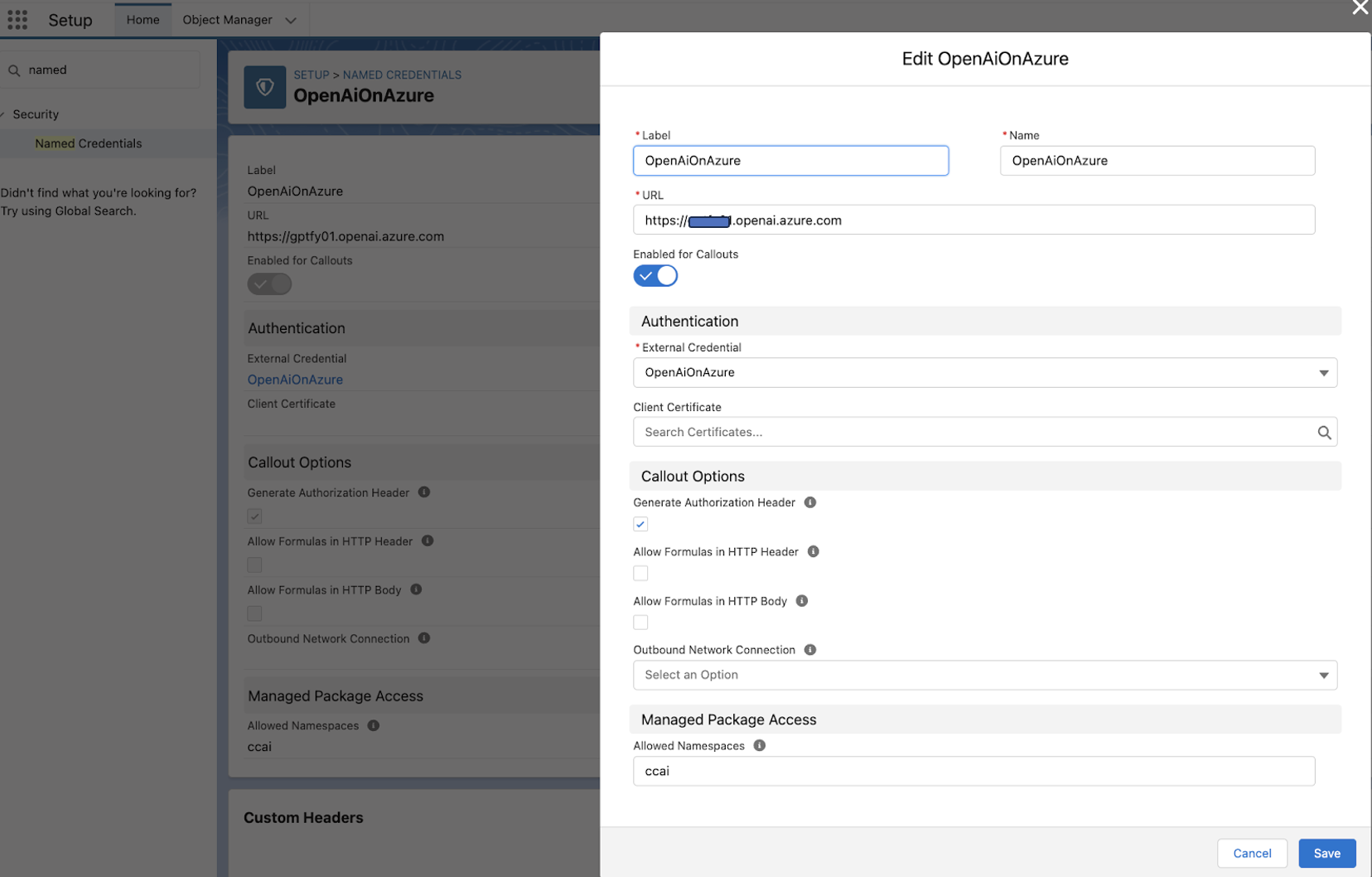Viewport: 1372px width, 877px height.
Task: Check Allow Formulas in HTTP Header box
Action: pos(640,573)
